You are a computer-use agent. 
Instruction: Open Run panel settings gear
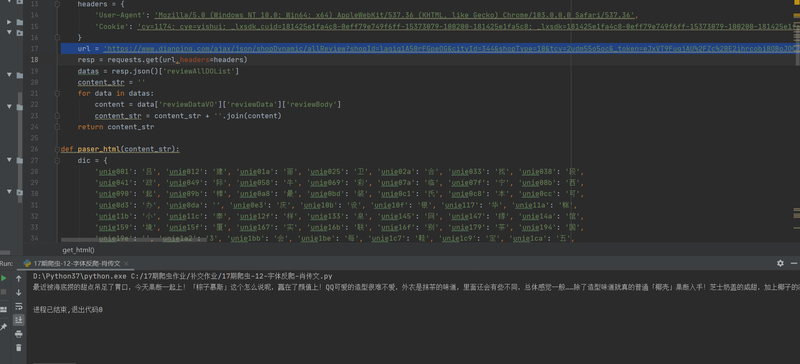click(x=780, y=263)
